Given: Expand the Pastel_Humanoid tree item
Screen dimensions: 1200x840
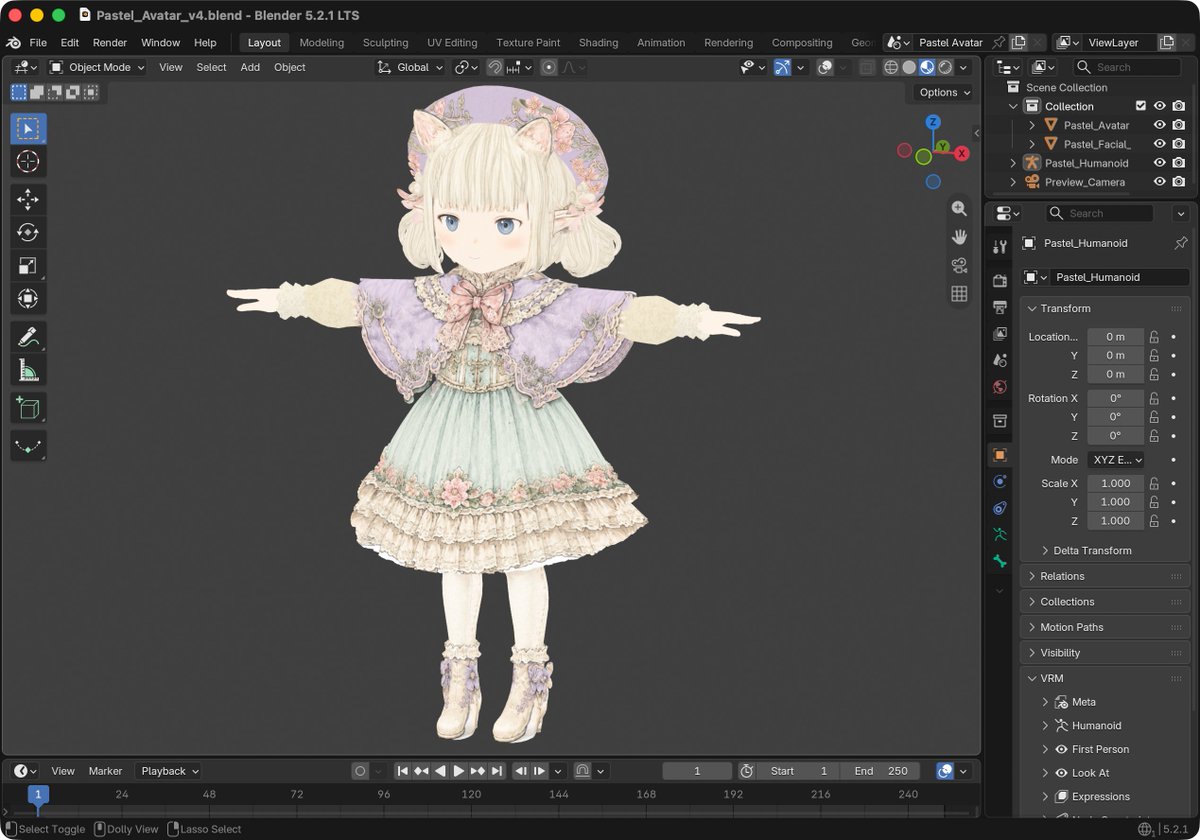Looking at the screenshot, I should tap(1013, 163).
